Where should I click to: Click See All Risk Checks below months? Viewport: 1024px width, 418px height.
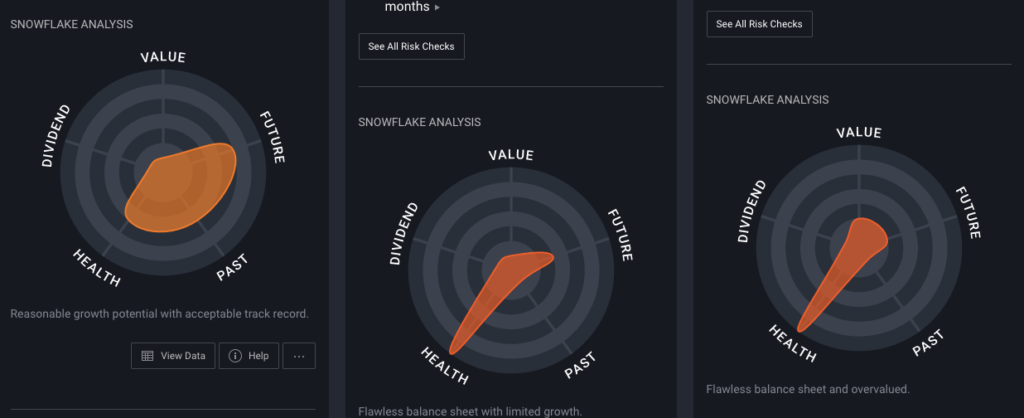pyautogui.click(x=411, y=46)
